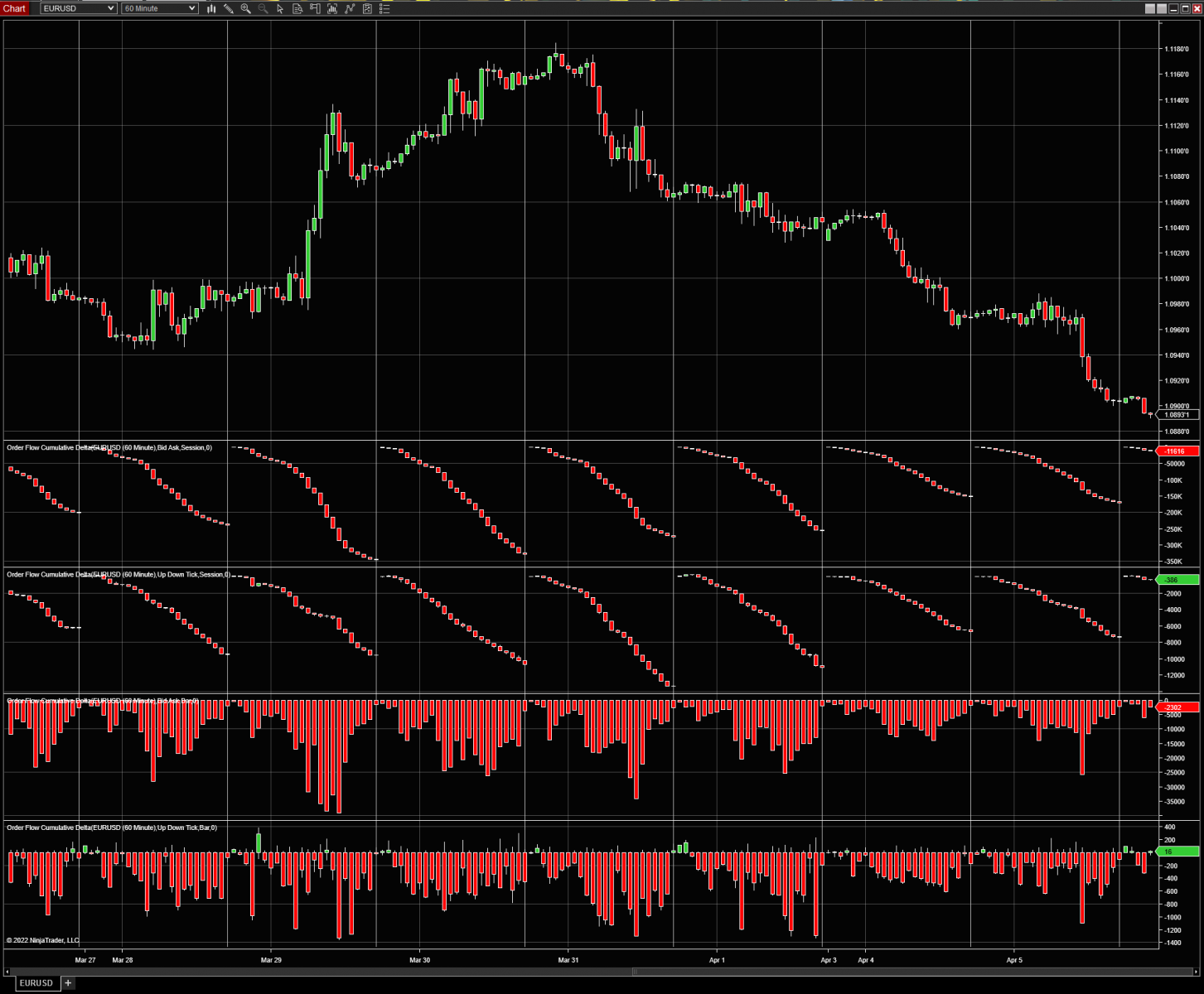This screenshot has height=994, width=1204.
Task: Click the red -11616 delta value marker
Action: point(1177,451)
